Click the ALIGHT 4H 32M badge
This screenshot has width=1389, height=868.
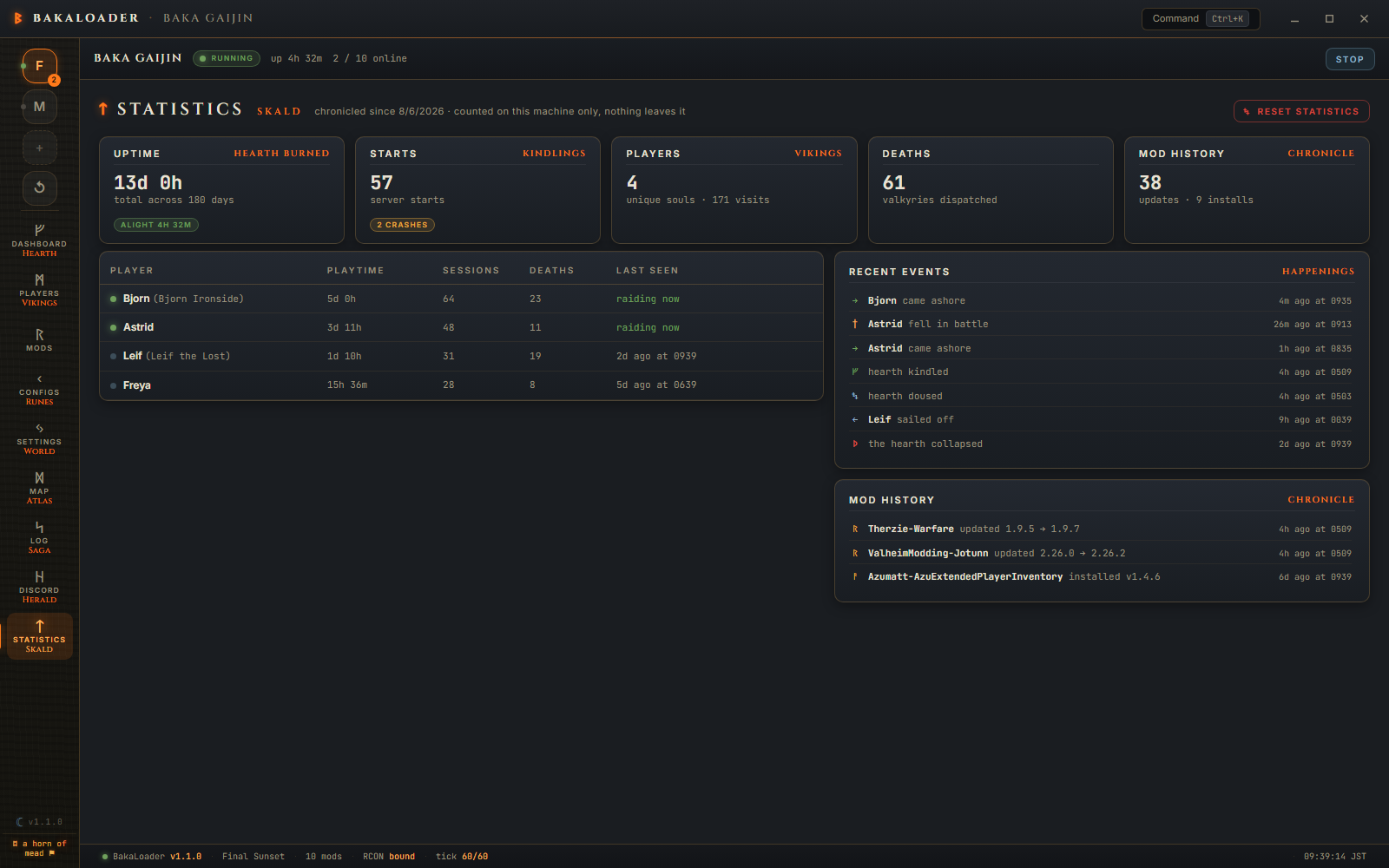click(x=156, y=225)
